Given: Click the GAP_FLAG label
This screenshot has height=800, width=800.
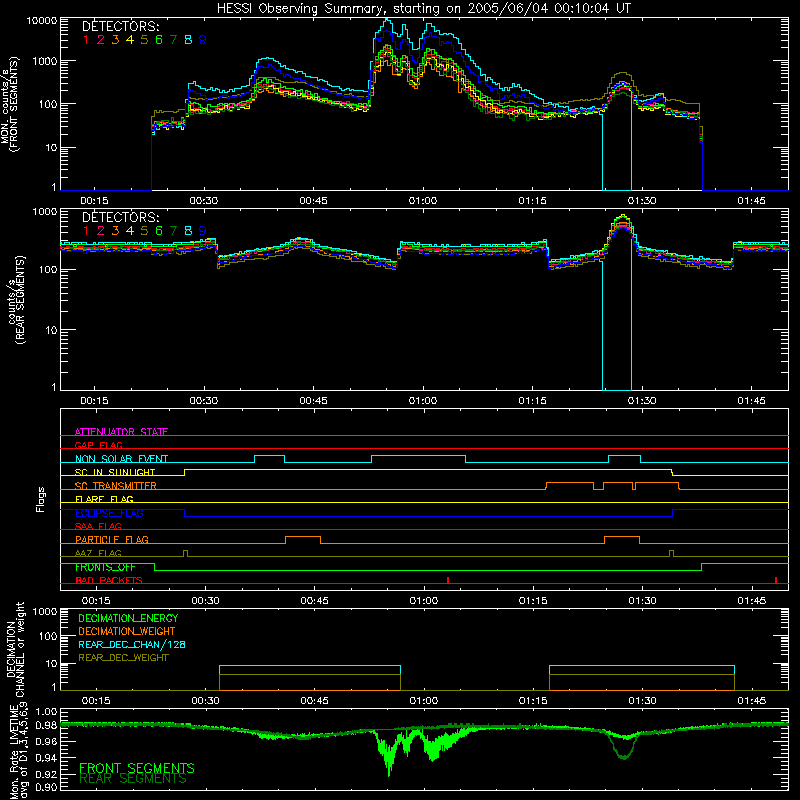Looking at the screenshot, I should [x=98, y=445].
